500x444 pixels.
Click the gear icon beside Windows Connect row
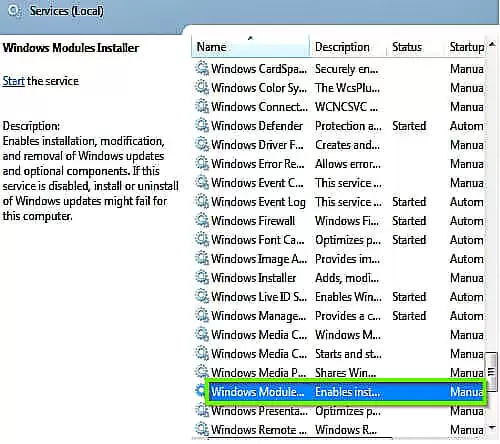202,106
